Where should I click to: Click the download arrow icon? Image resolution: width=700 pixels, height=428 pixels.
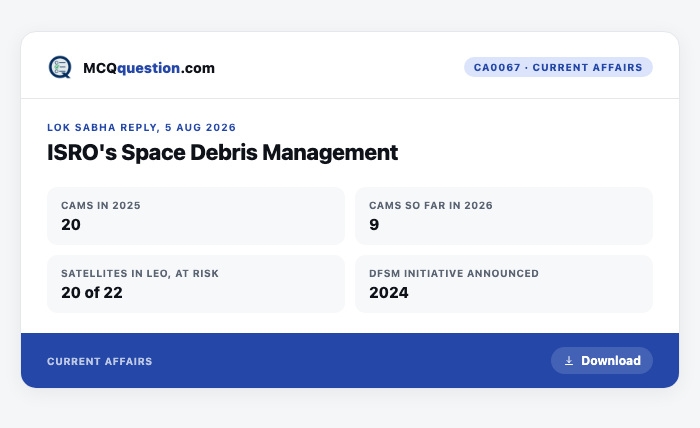click(x=569, y=361)
